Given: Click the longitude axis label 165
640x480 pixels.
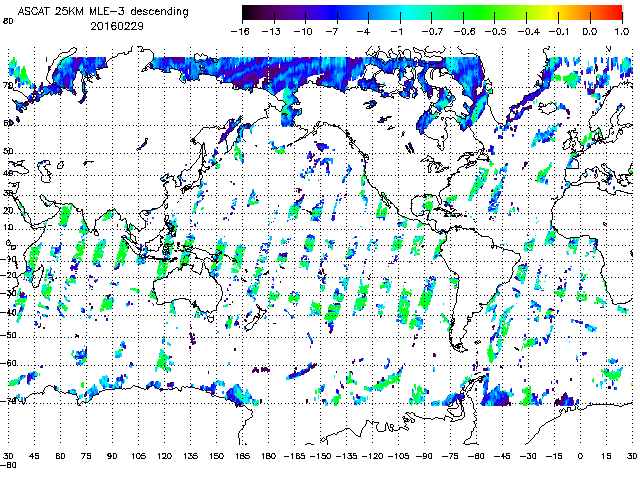Looking at the screenshot, I should point(242,456).
